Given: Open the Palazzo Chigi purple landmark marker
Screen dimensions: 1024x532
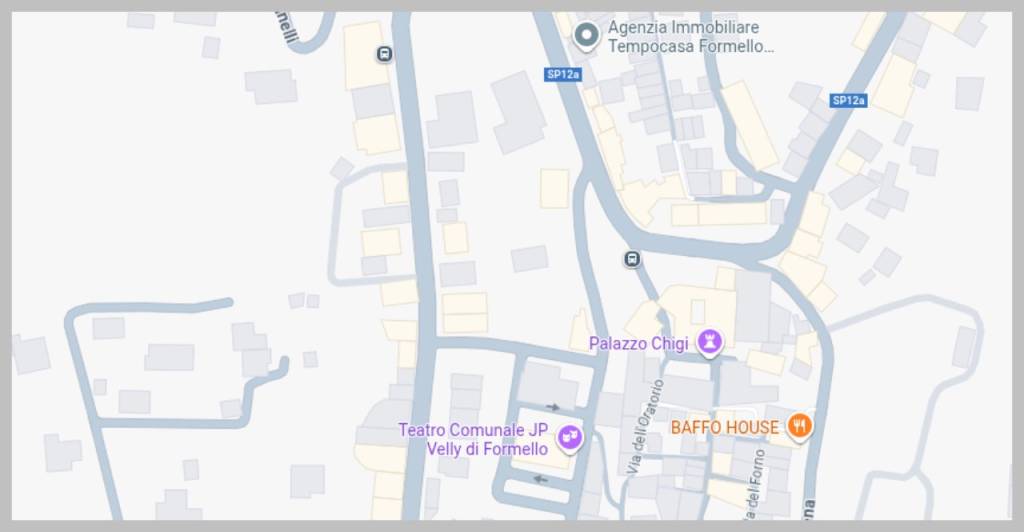Looking at the screenshot, I should point(710,342).
